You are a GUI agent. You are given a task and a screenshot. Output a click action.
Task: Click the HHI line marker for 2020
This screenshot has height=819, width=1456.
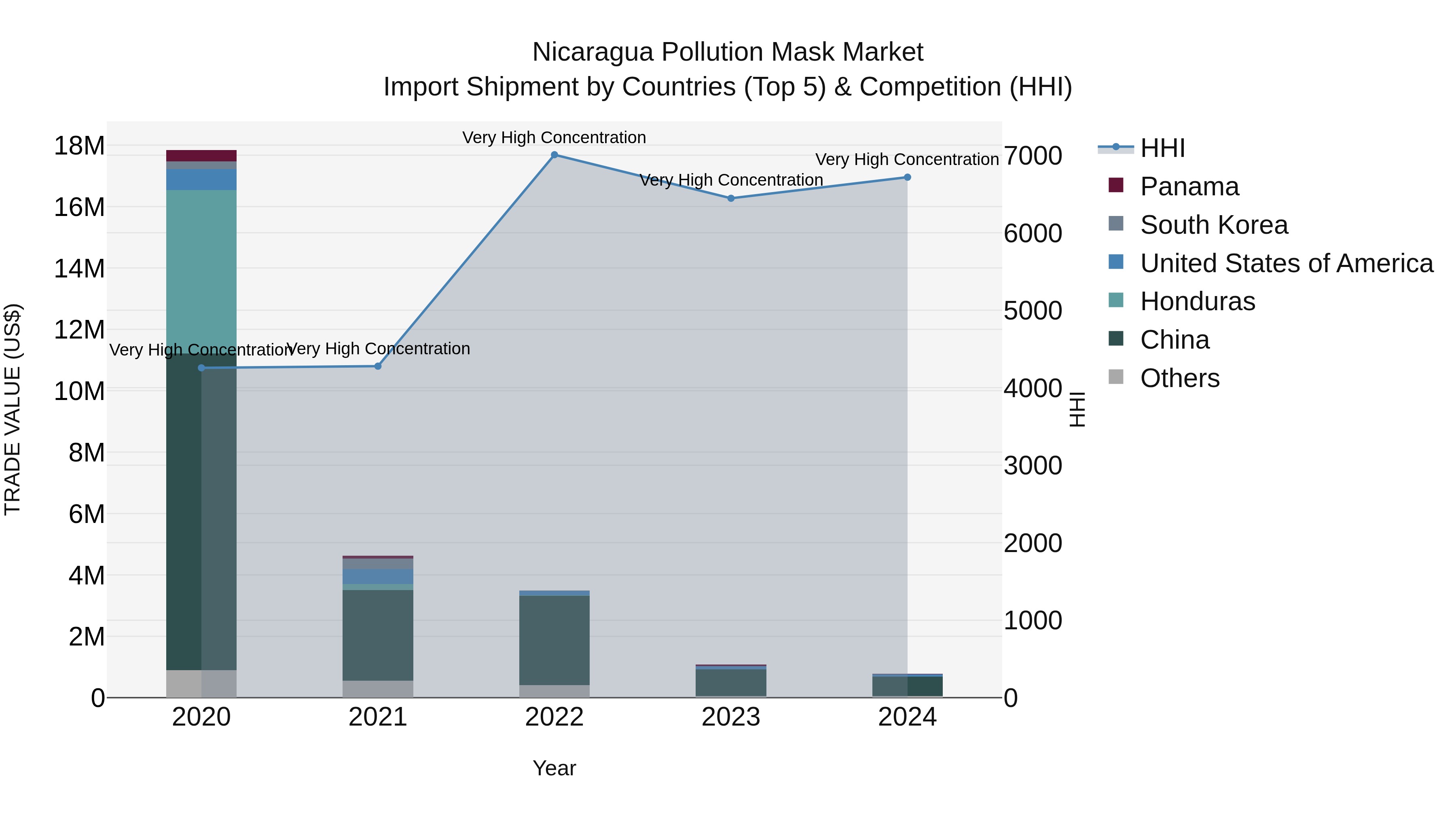coord(202,368)
